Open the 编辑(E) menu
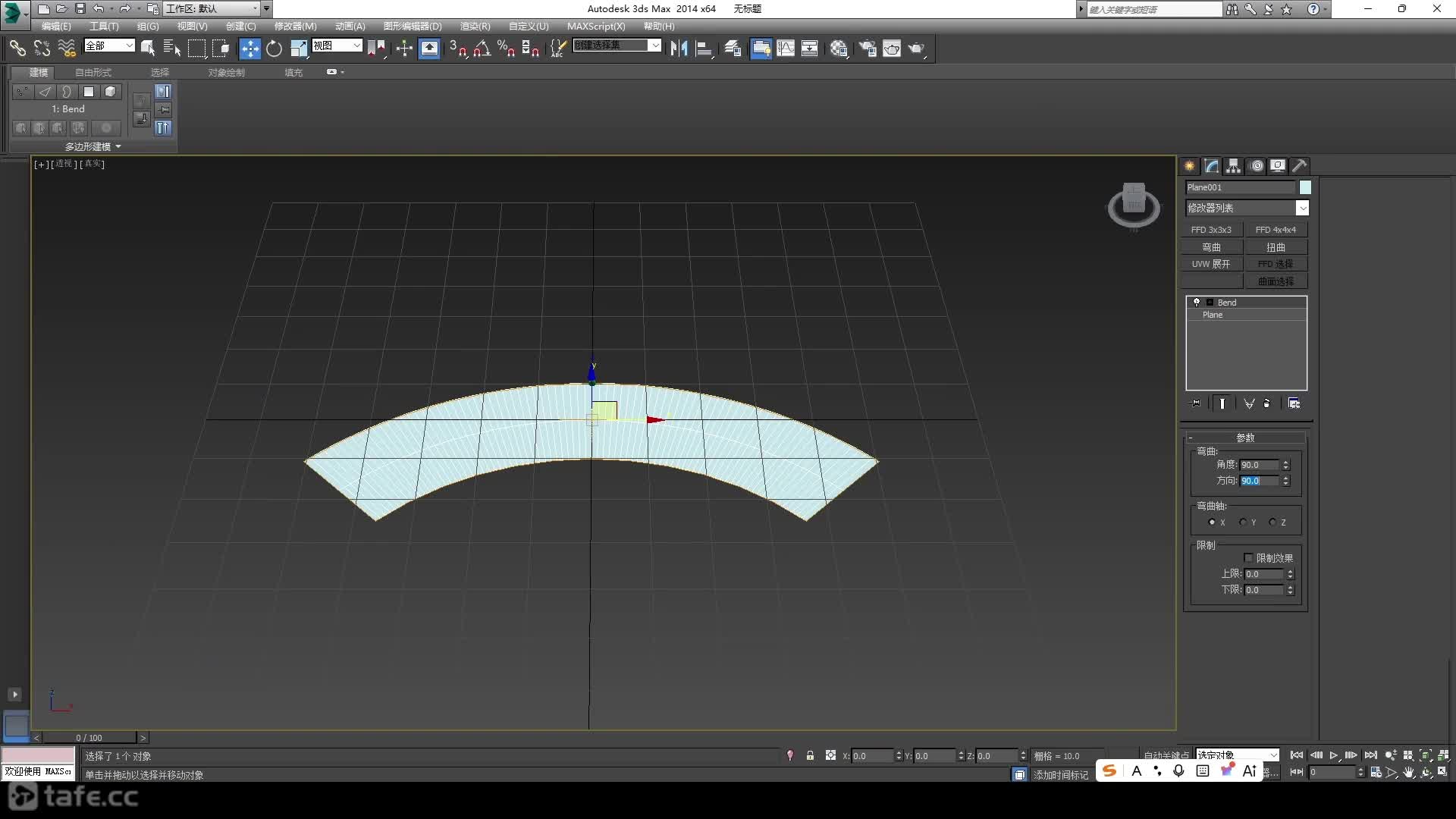 [x=56, y=26]
